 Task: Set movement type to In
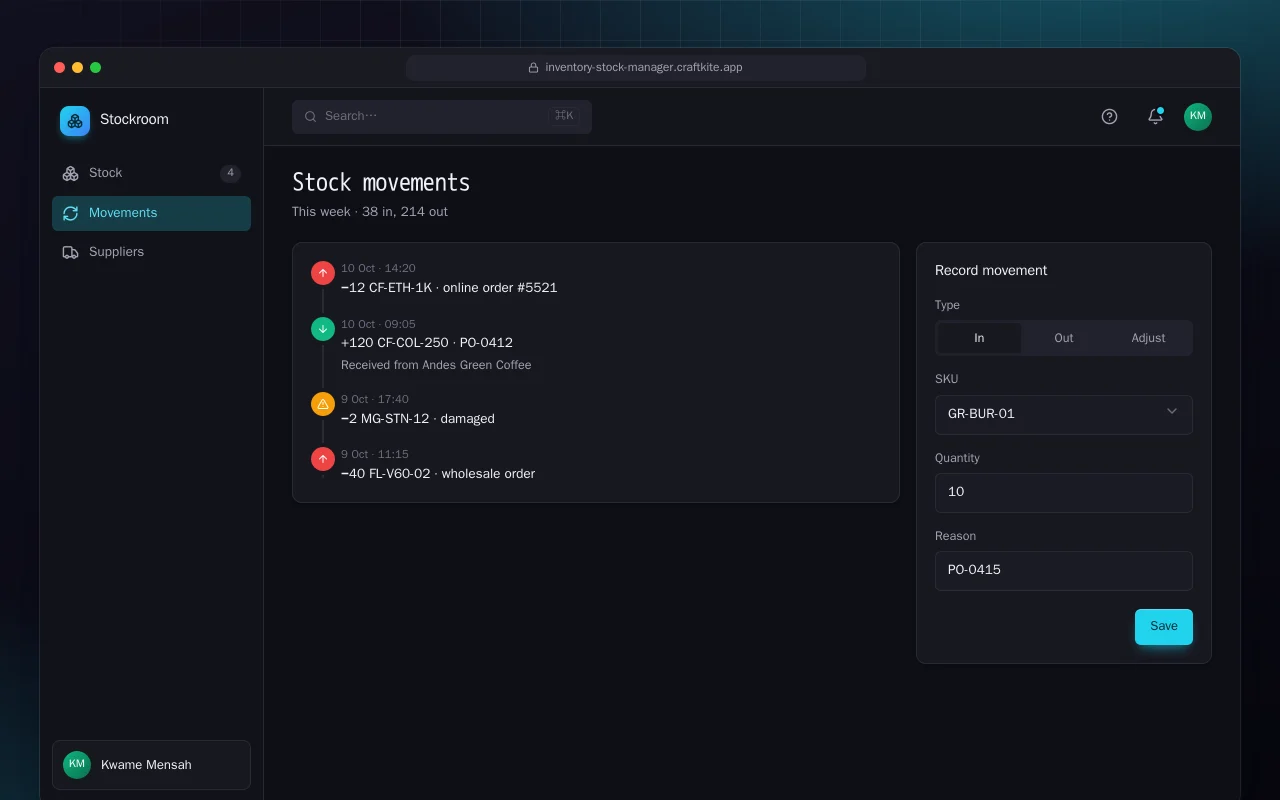979,338
